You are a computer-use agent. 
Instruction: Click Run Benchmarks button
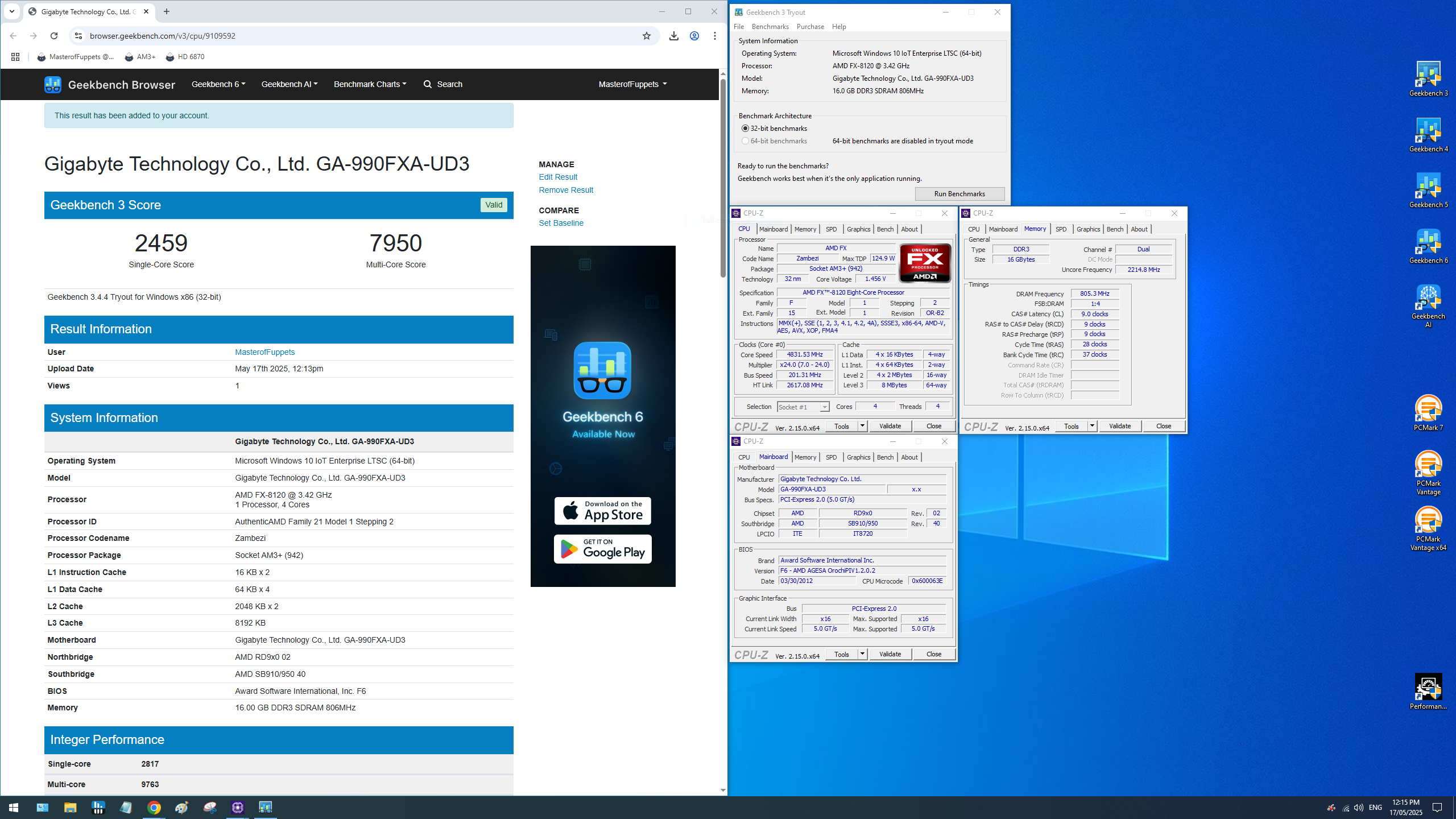click(x=959, y=194)
